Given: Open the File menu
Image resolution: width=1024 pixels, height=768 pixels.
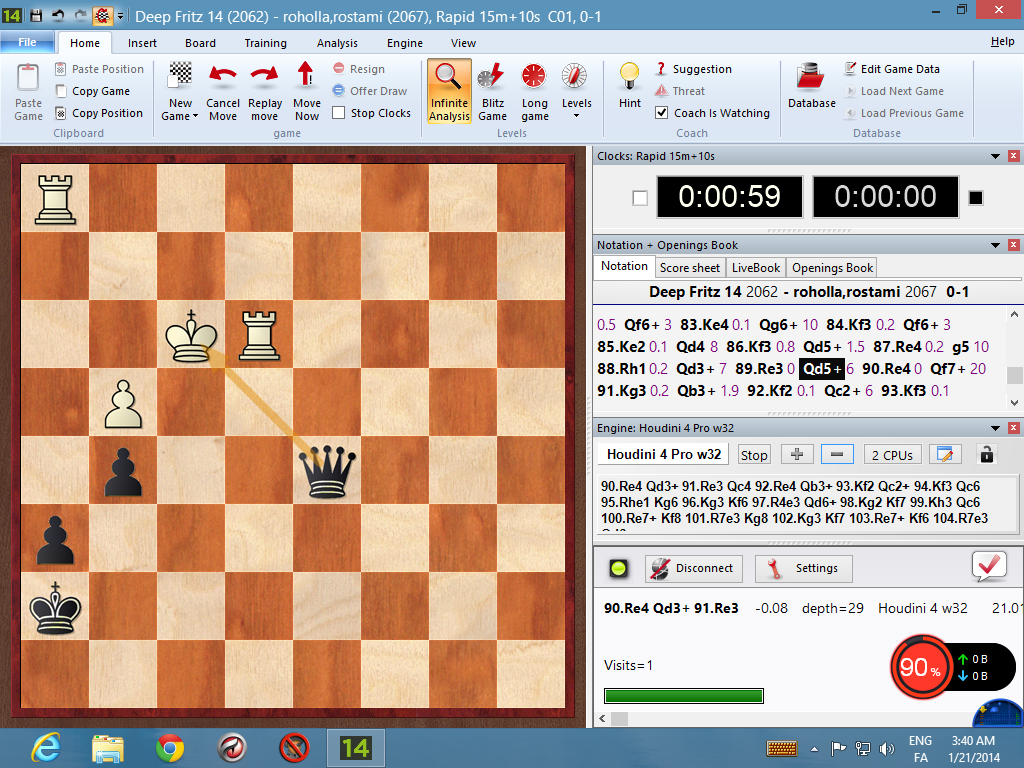Looking at the screenshot, I should pyautogui.click(x=27, y=42).
